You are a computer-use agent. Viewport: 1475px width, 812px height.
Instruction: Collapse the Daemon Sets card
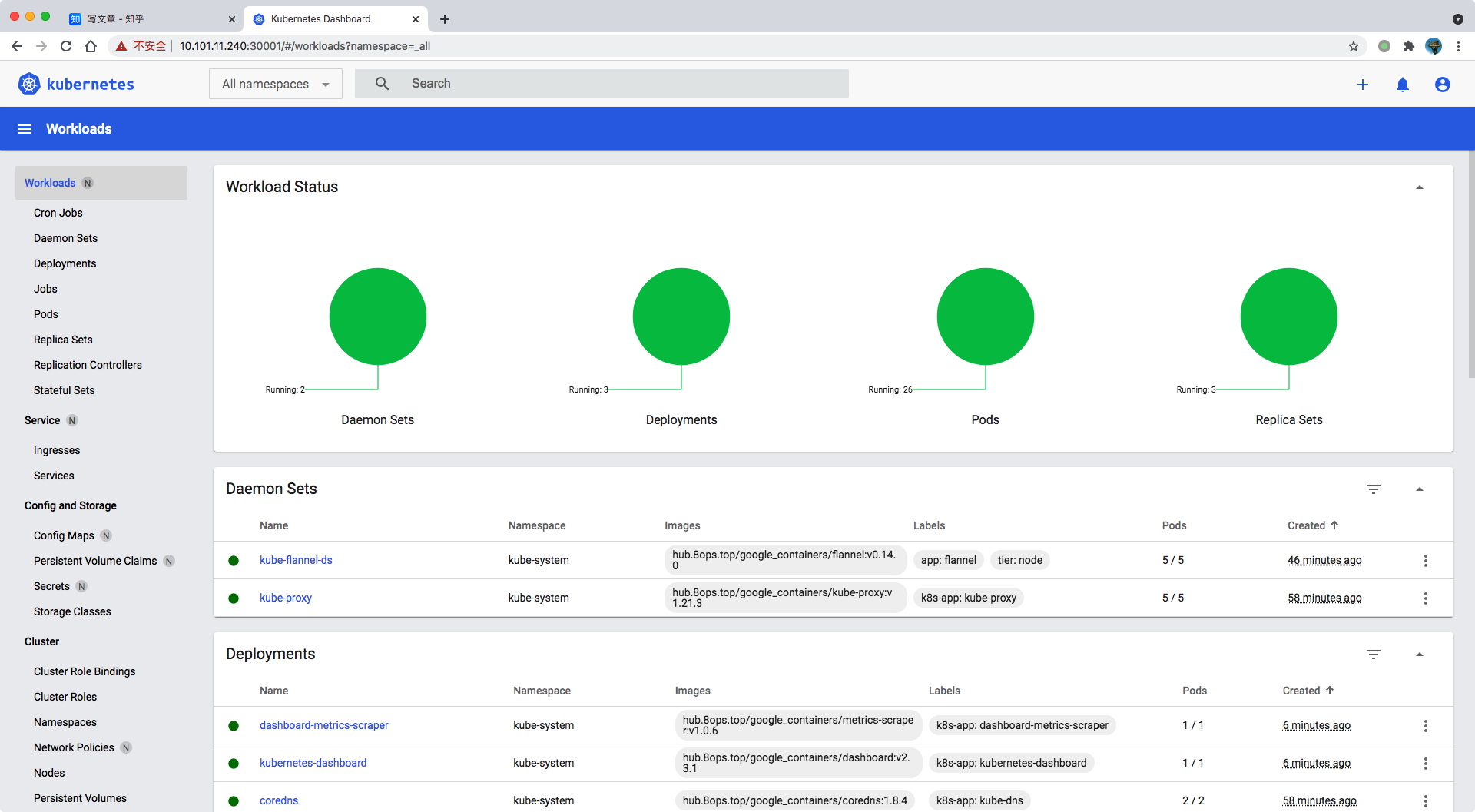pos(1420,489)
